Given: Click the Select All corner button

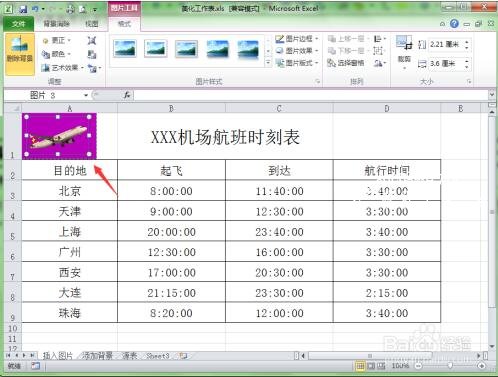Looking at the screenshot, I should click(x=13, y=108).
